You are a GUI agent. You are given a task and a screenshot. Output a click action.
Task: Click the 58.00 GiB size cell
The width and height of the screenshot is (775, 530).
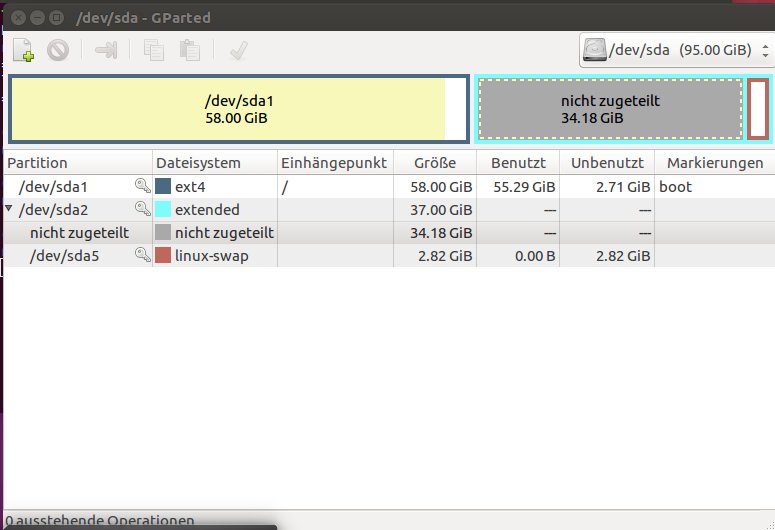point(441,187)
